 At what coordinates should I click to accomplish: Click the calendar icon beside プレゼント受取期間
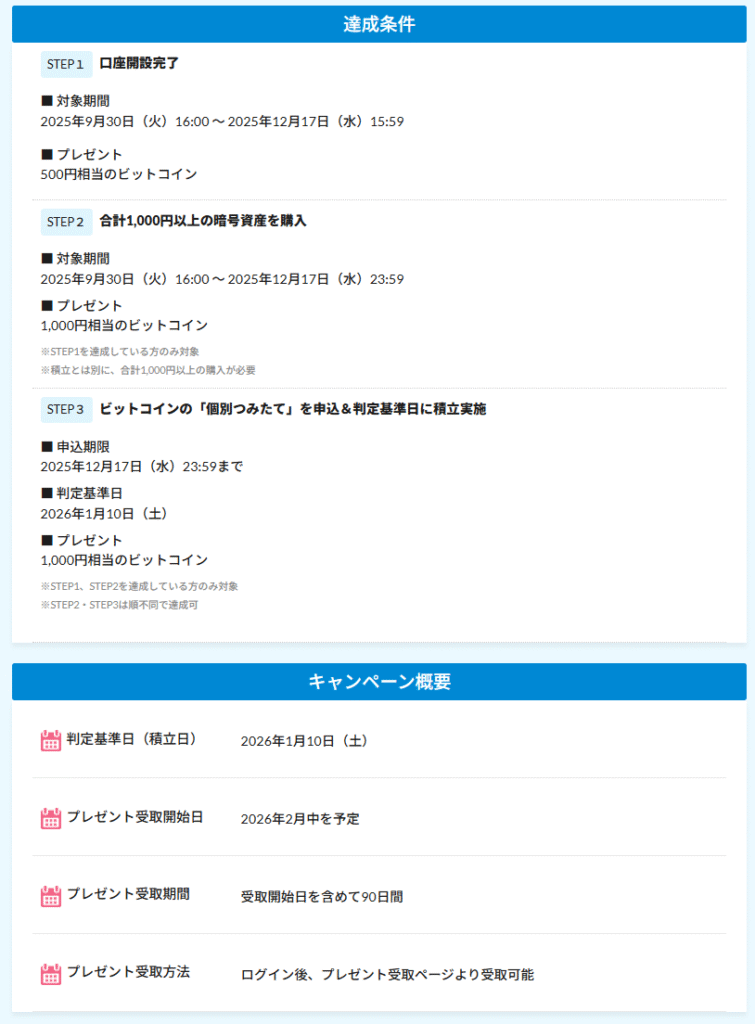click(51, 896)
